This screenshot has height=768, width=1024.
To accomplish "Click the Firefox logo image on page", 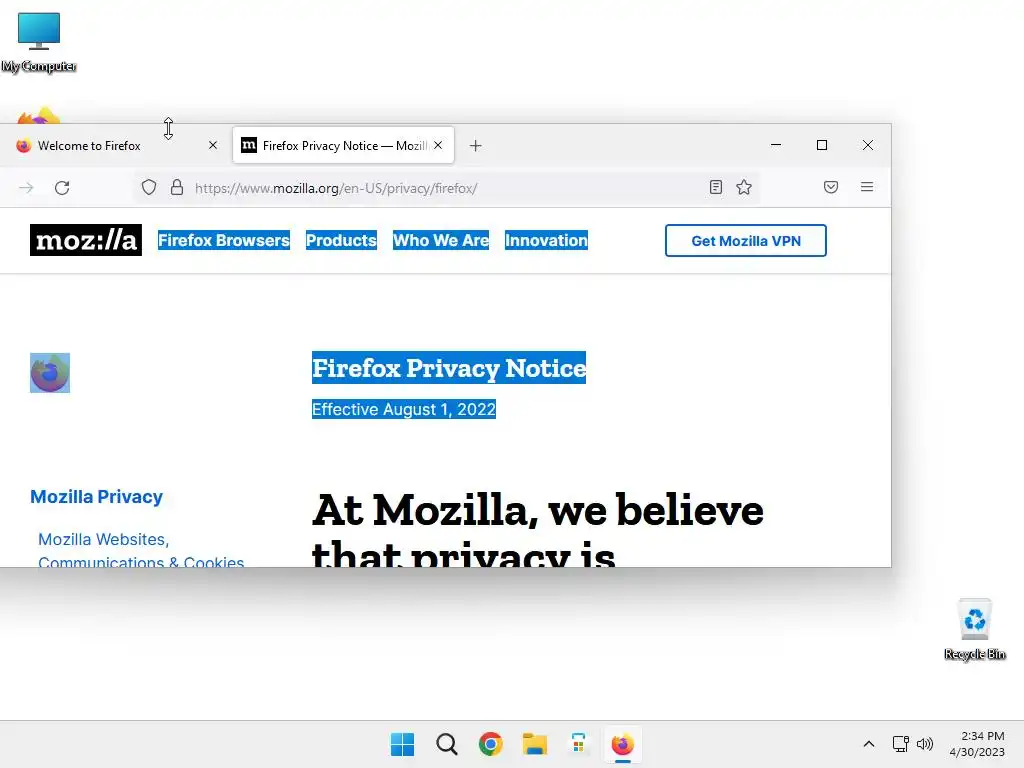I will click(x=50, y=373).
